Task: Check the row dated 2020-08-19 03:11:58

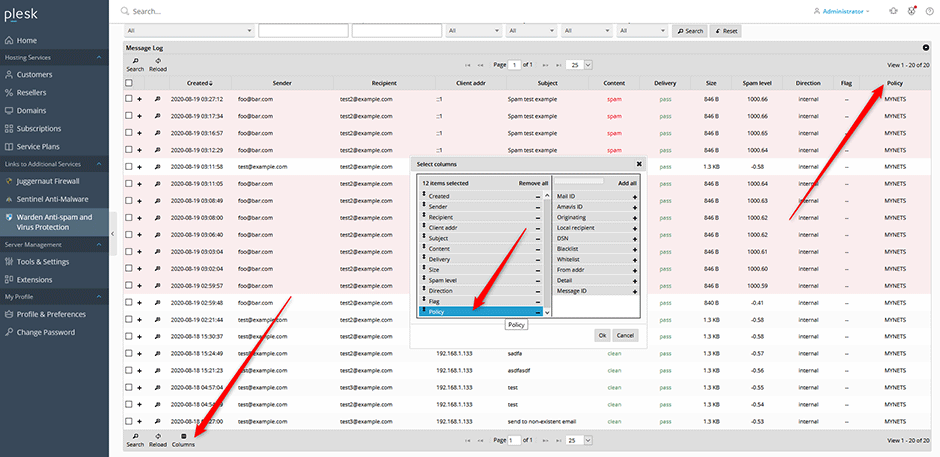Action: (x=128, y=167)
